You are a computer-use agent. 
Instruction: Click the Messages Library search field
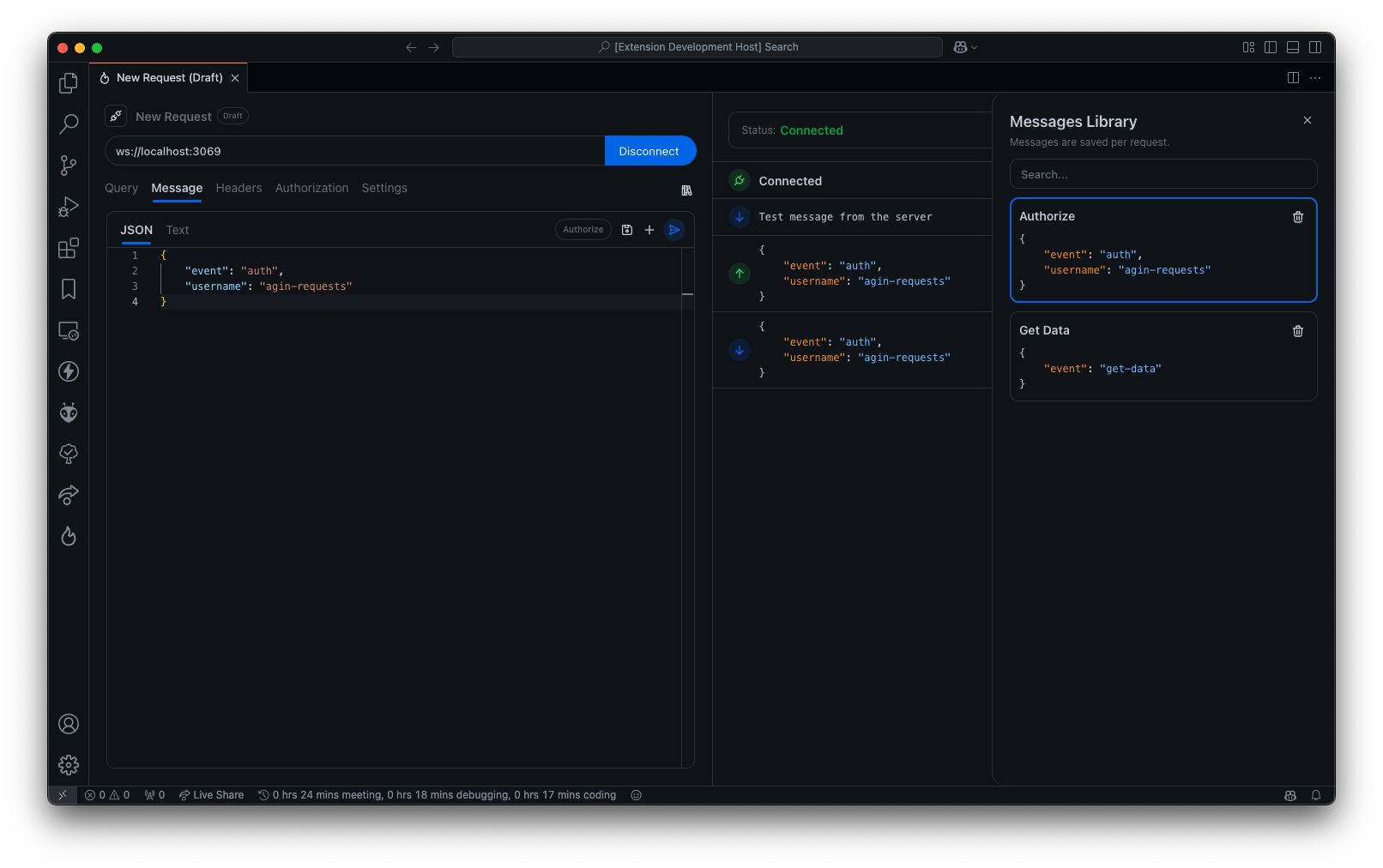(1163, 174)
